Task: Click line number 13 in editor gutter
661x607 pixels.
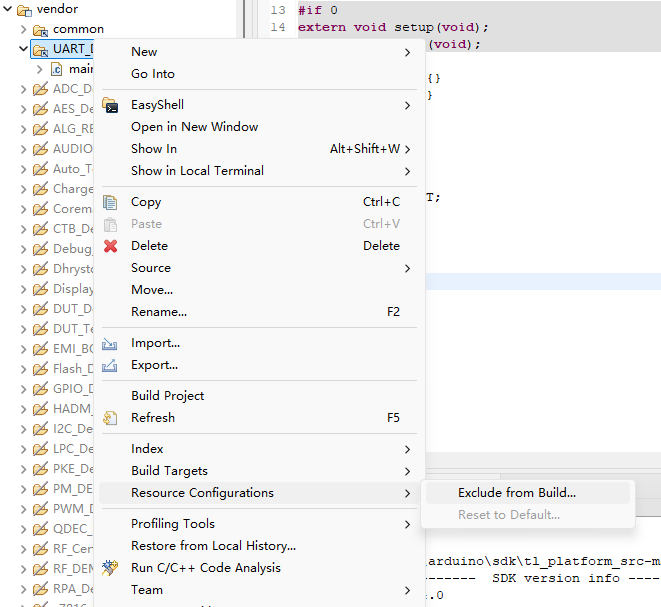Action: pyautogui.click(x=278, y=10)
